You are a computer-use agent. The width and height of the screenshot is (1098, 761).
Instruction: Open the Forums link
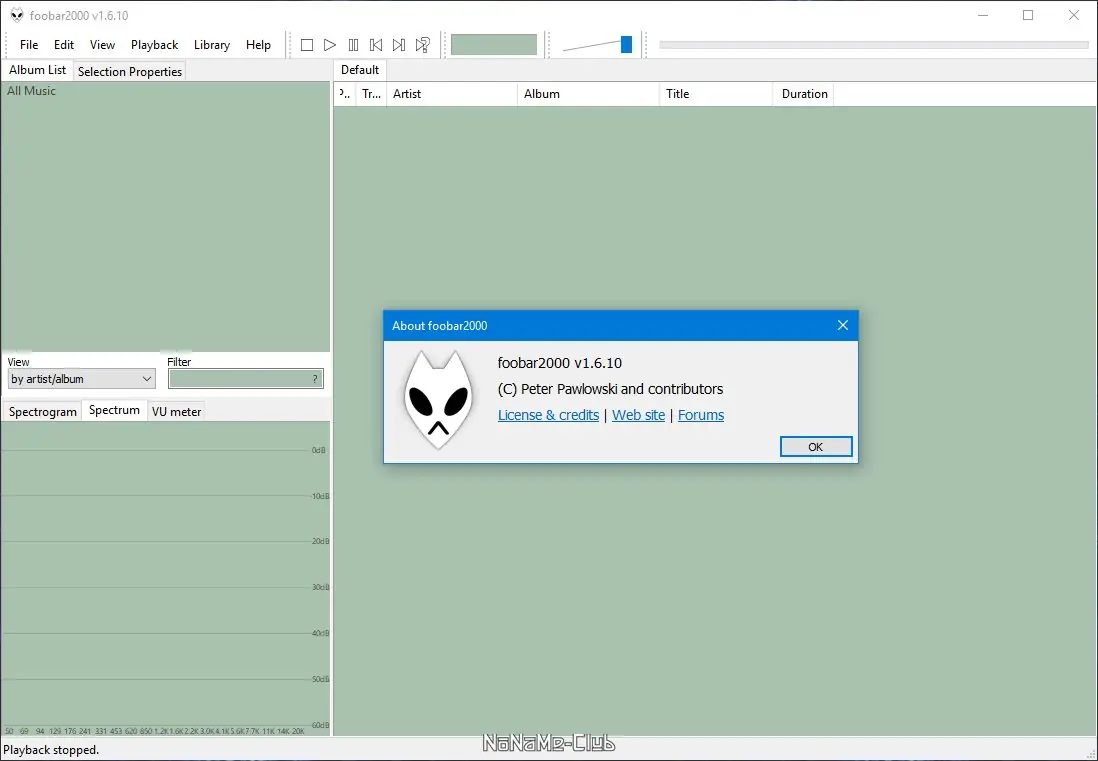pyautogui.click(x=701, y=415)
